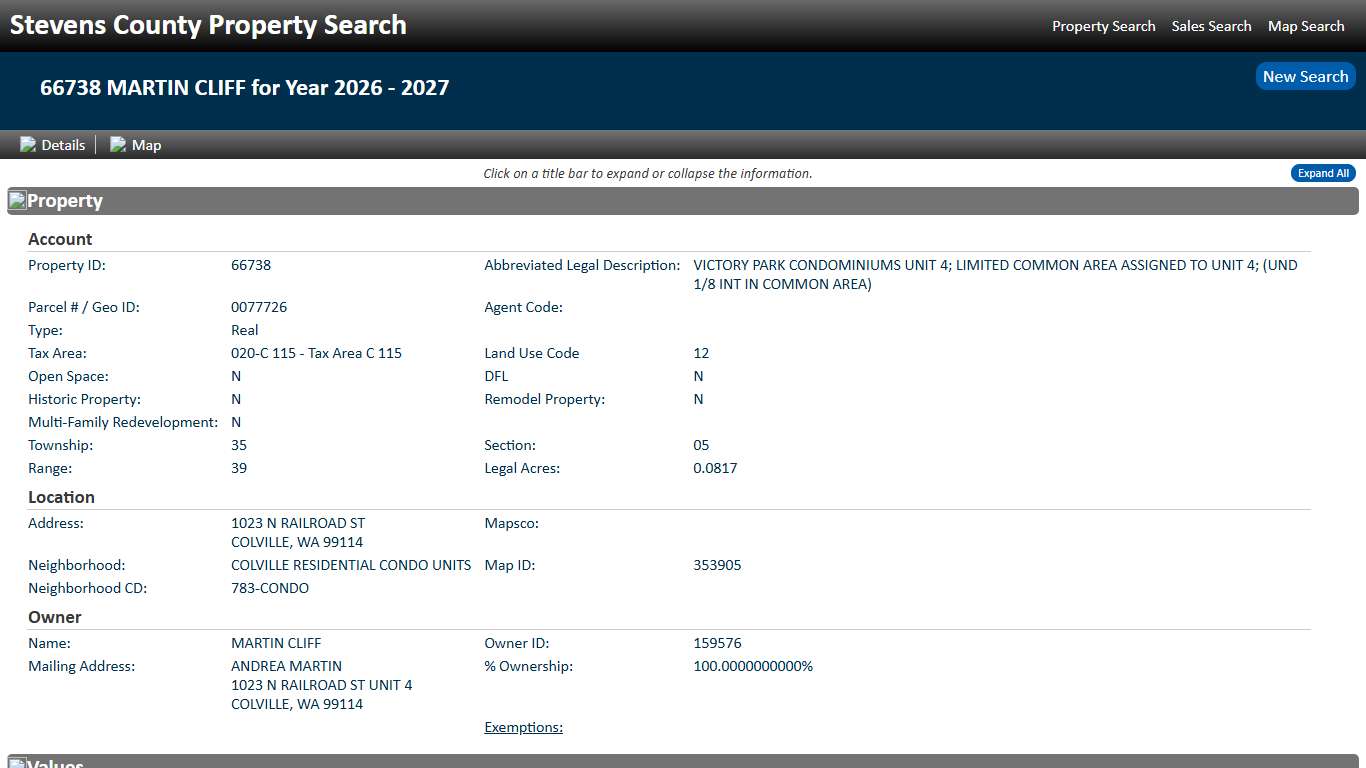Click the MARTIN CLIFF owner name
The height and width of the screenshot is (768, 1366).
click(x=276, y=643)
